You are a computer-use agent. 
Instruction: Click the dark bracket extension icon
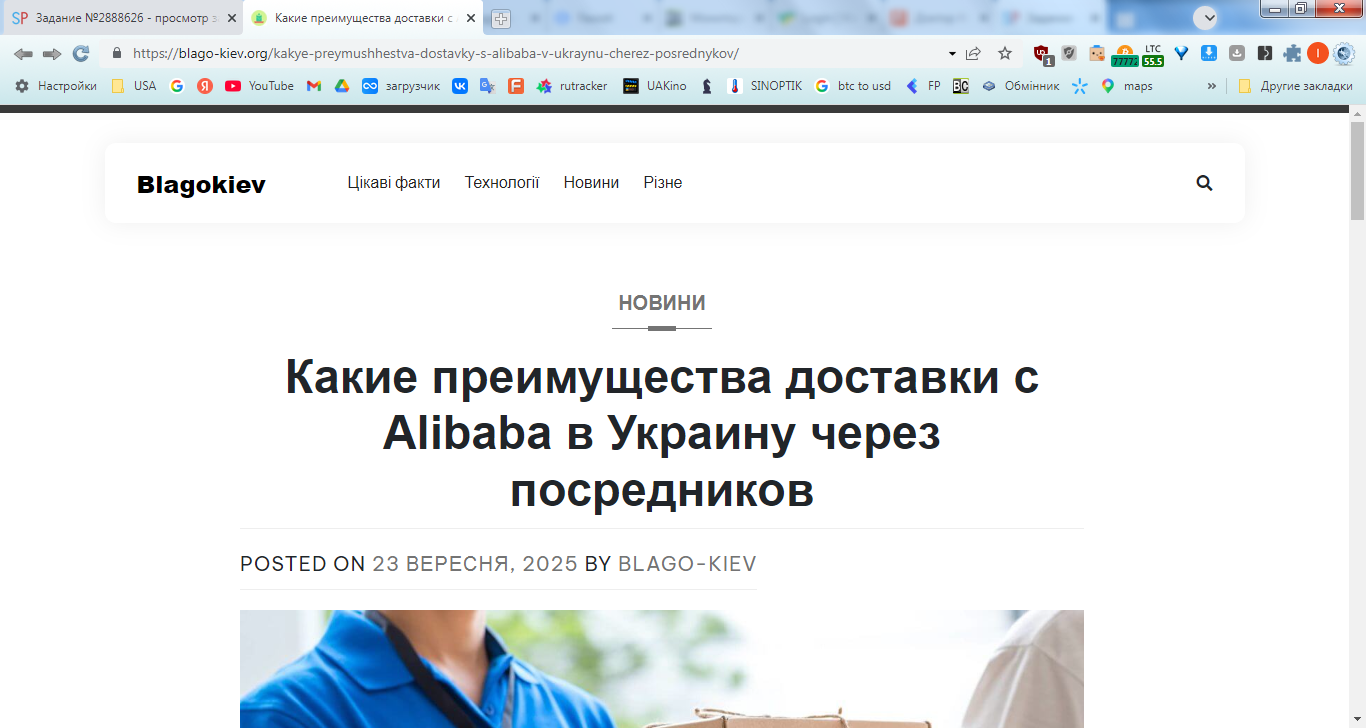1265,54
